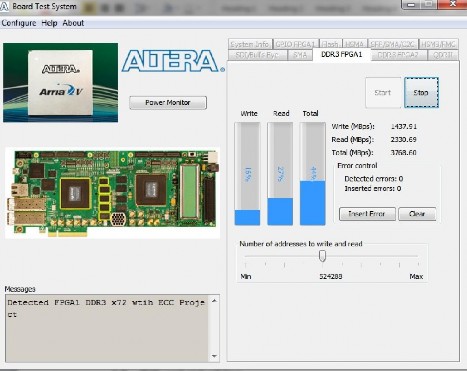Image resolution: width=467 pixels, height=371 pixels.
Task: Click the address count slider thumb
Action: click(322, 256)
